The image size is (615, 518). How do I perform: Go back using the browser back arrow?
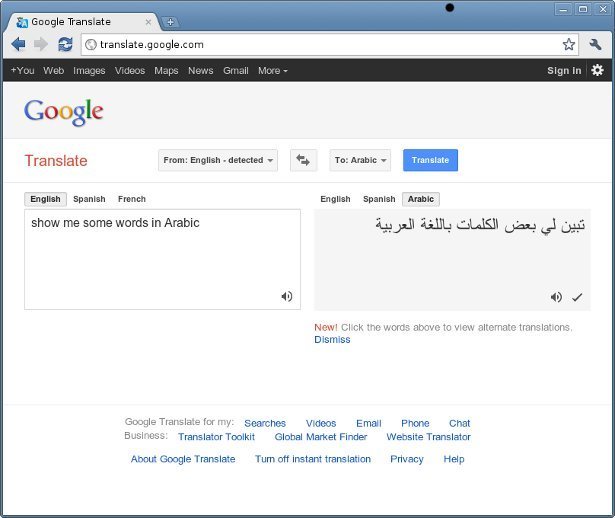pyautogui.click(x=18, y=44)
